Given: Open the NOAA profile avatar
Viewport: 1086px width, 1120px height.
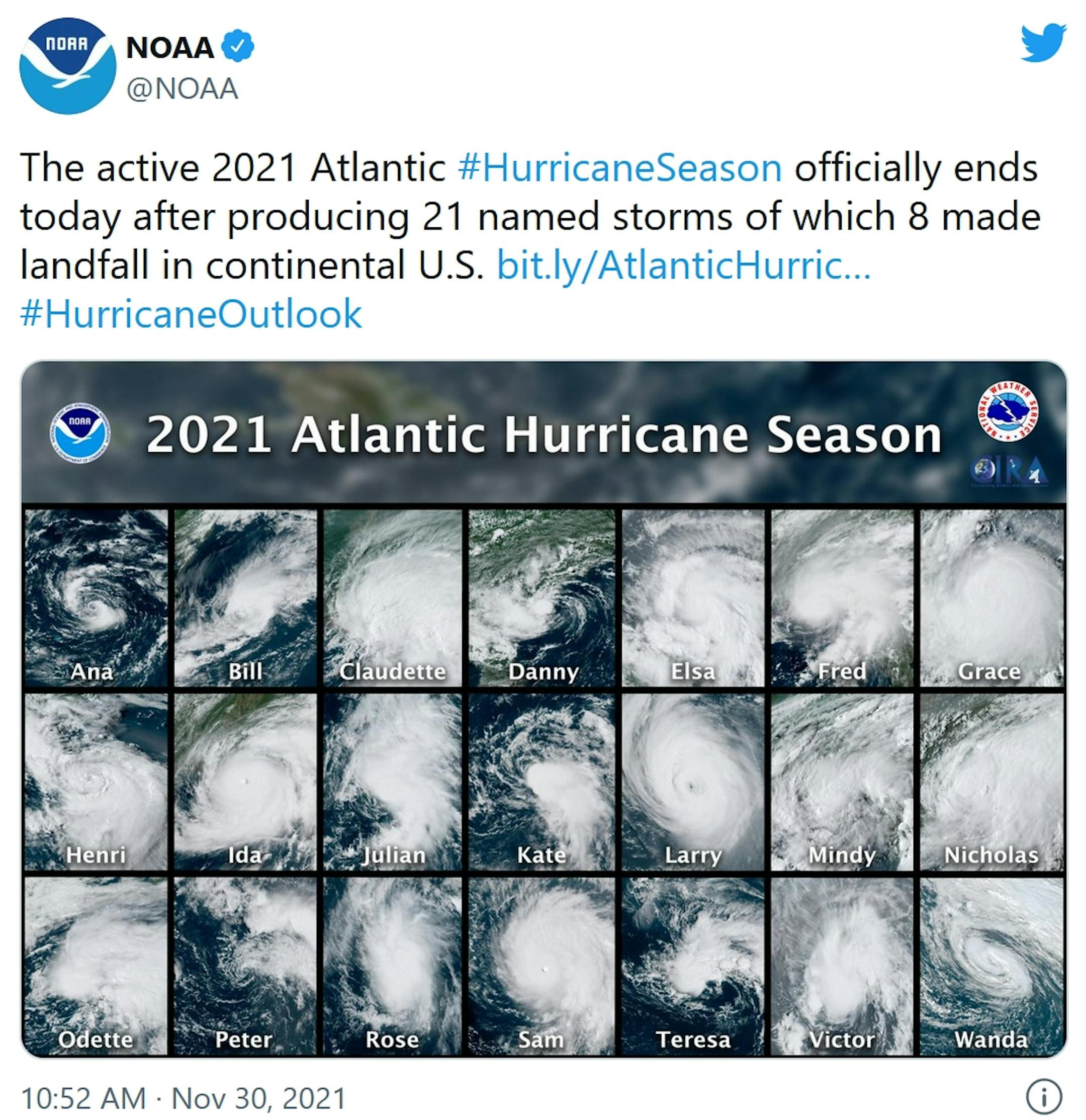Looking at the screenshot, I should pyautogui.click(x=67, y=66).
